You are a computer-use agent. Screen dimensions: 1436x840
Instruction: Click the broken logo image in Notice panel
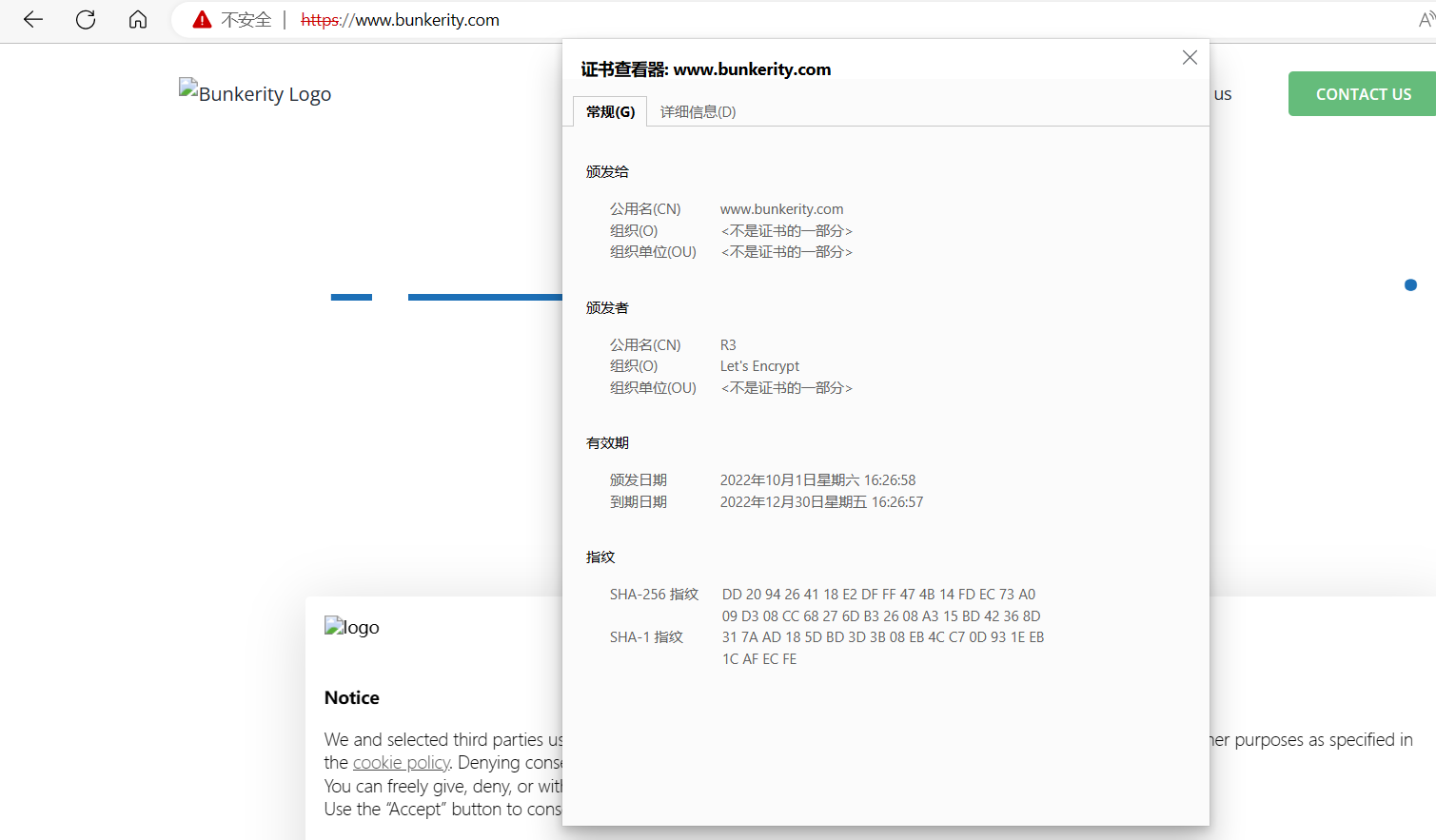[x=351, y=627]
